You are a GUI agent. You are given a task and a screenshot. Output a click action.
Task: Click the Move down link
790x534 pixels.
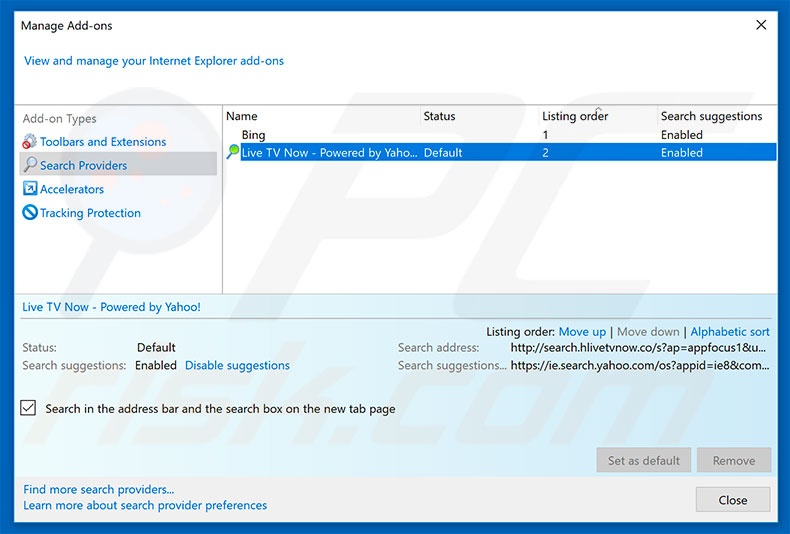tap(648, 331)
